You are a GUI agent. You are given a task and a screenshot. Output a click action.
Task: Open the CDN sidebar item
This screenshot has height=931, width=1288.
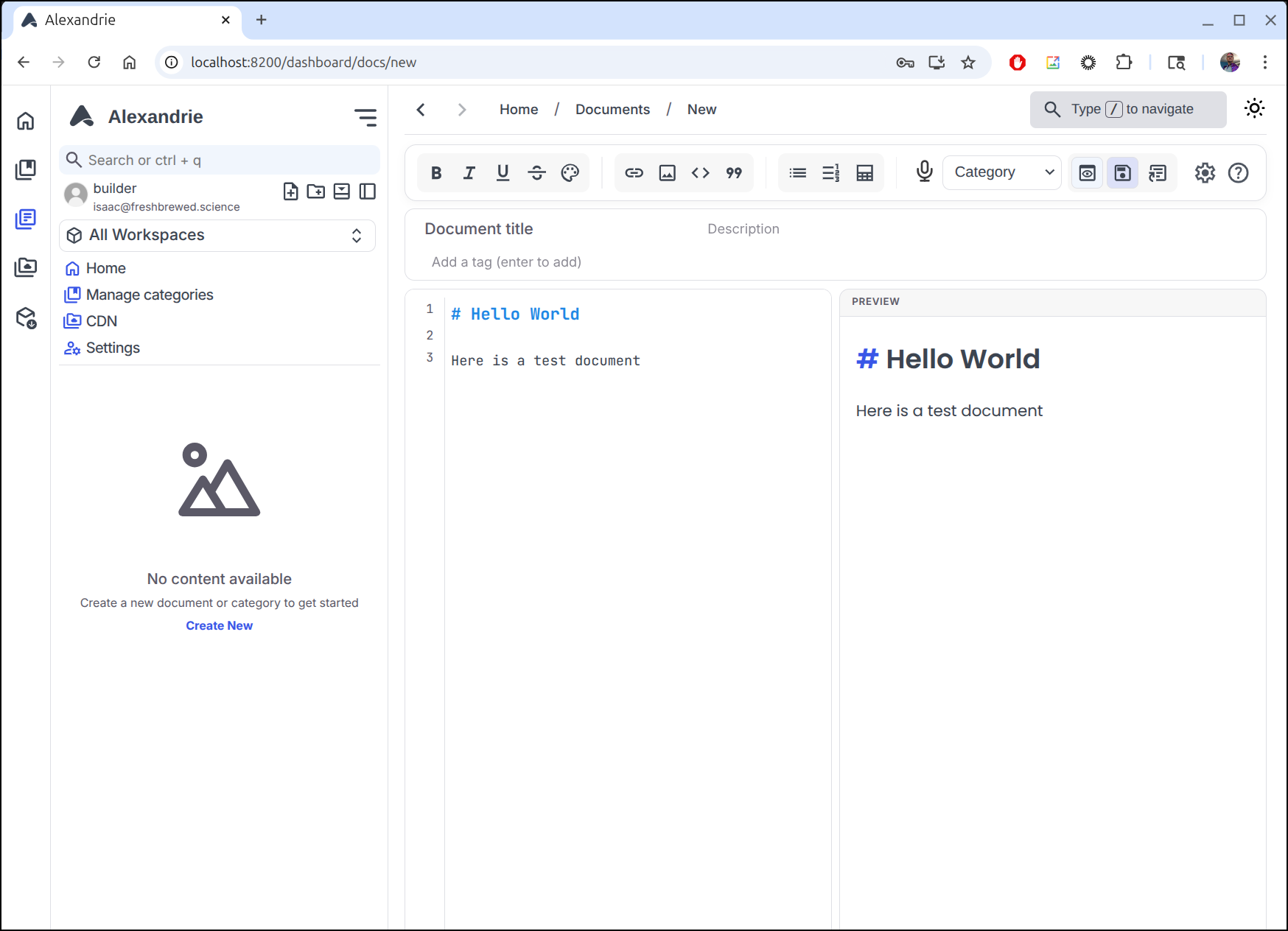tap(101, 321)
